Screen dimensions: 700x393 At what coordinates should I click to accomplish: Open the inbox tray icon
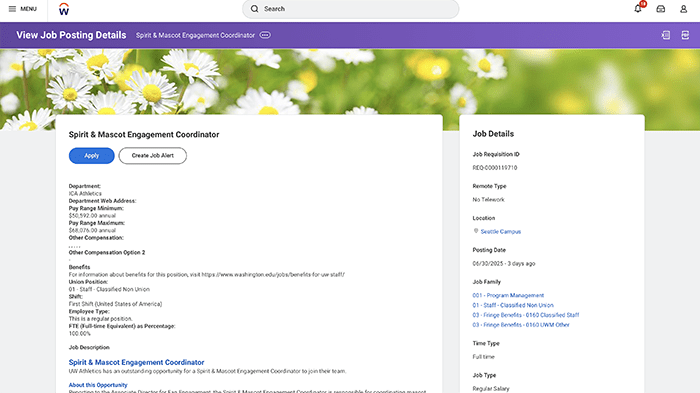point(661,9)
